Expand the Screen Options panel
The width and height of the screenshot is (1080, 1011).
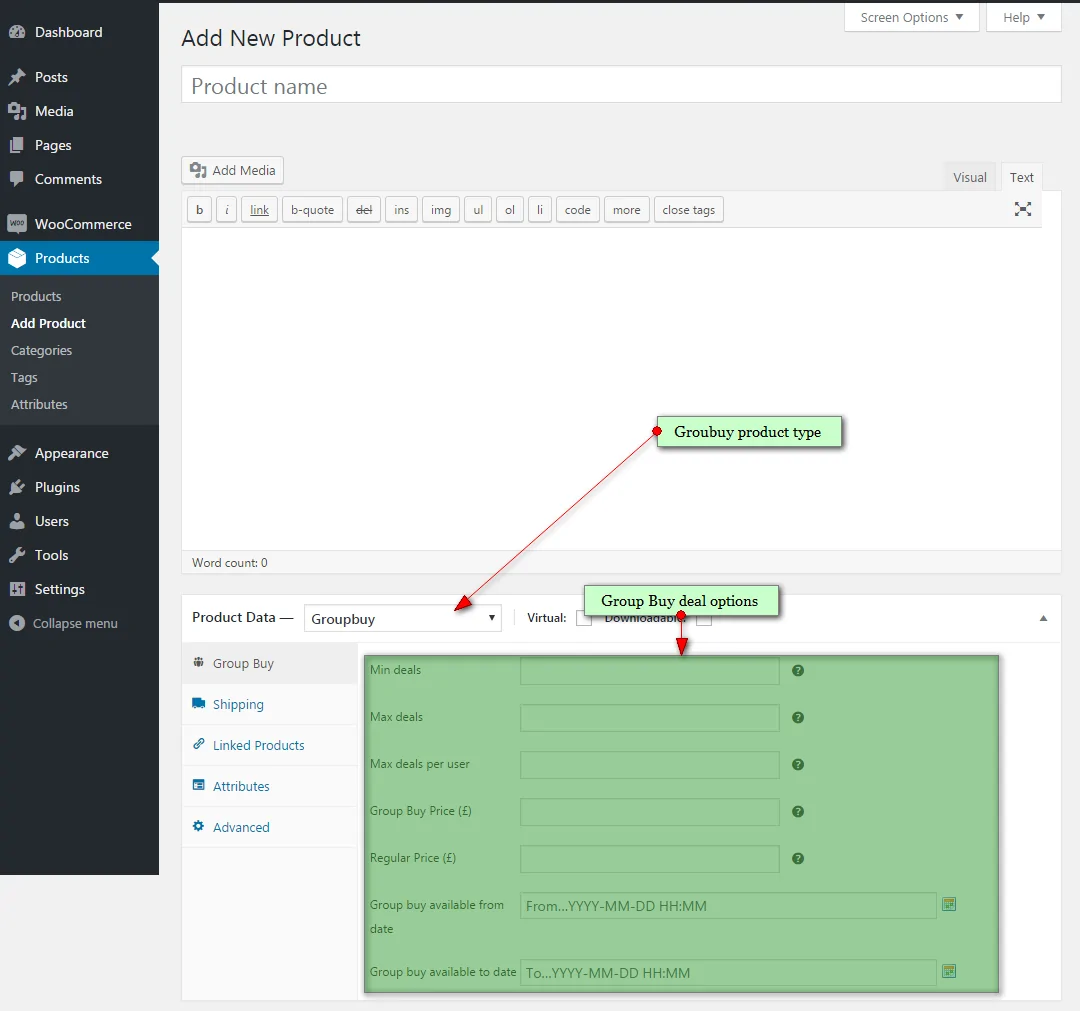coord(911,17)
